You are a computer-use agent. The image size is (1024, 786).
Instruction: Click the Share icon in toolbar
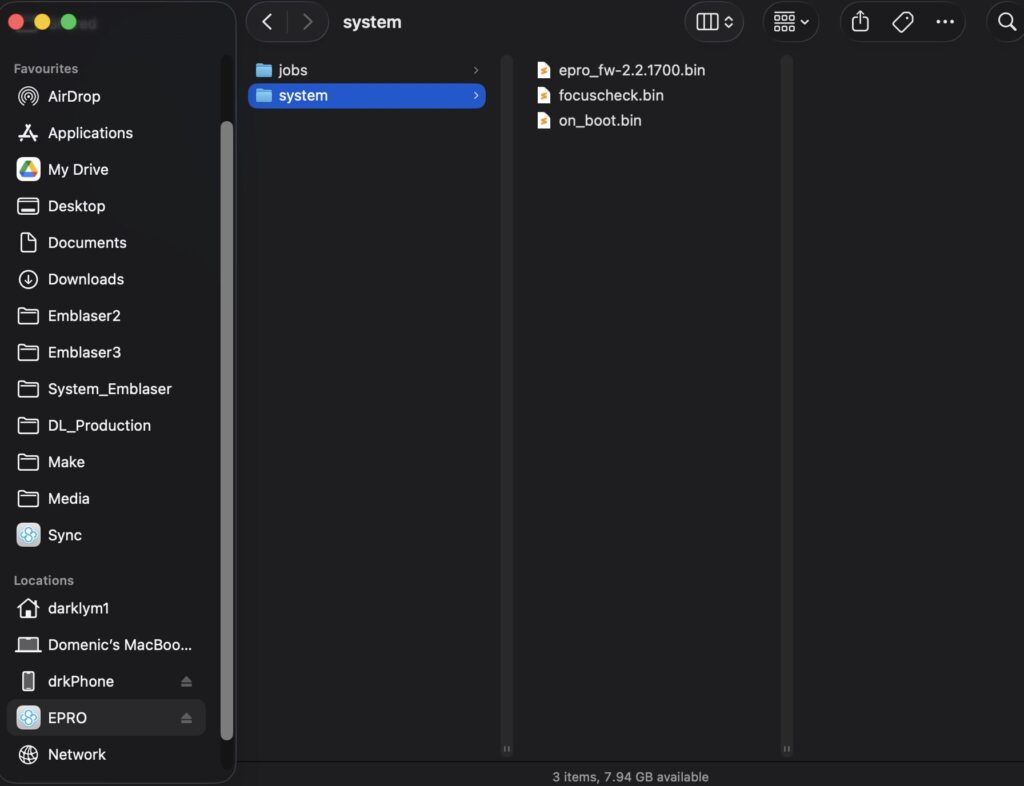(x=860, y=22)
